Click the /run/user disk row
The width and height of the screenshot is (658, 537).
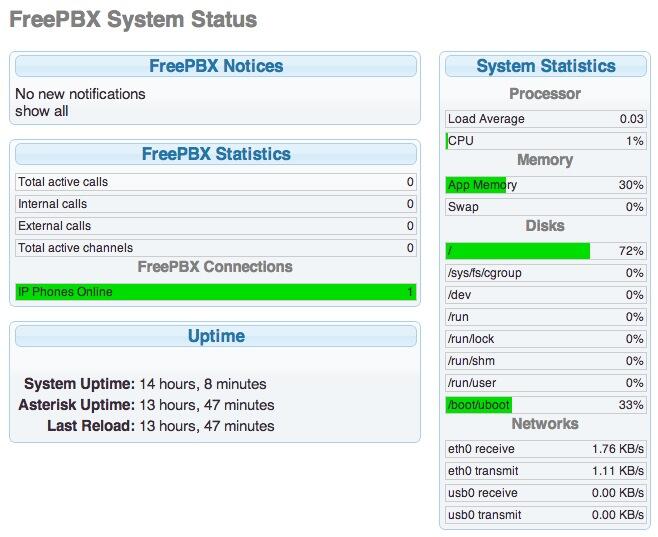point(546,383)
